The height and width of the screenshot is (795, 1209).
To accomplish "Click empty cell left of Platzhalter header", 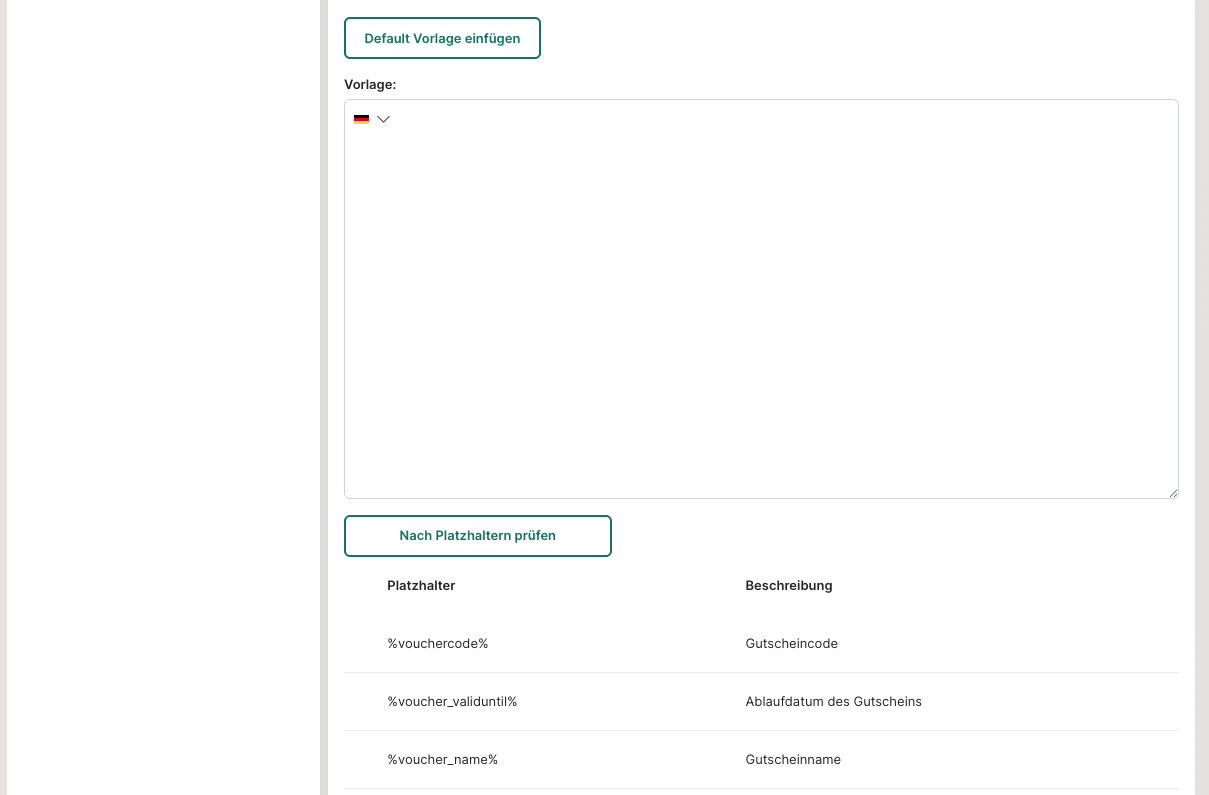I will pos(364,586).
